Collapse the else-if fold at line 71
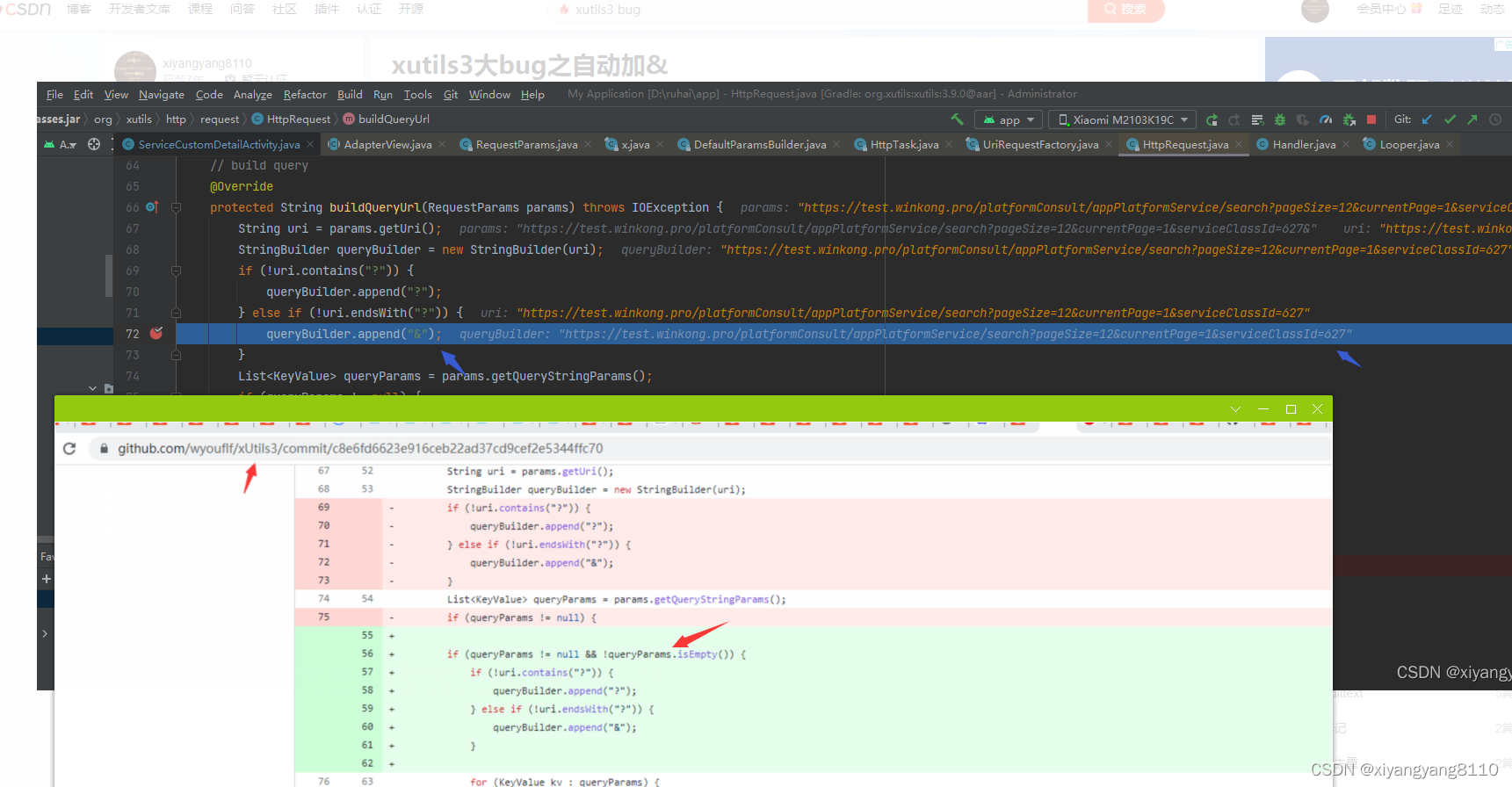The width and height of the screenshot is (1512, 787). (176, 313)
